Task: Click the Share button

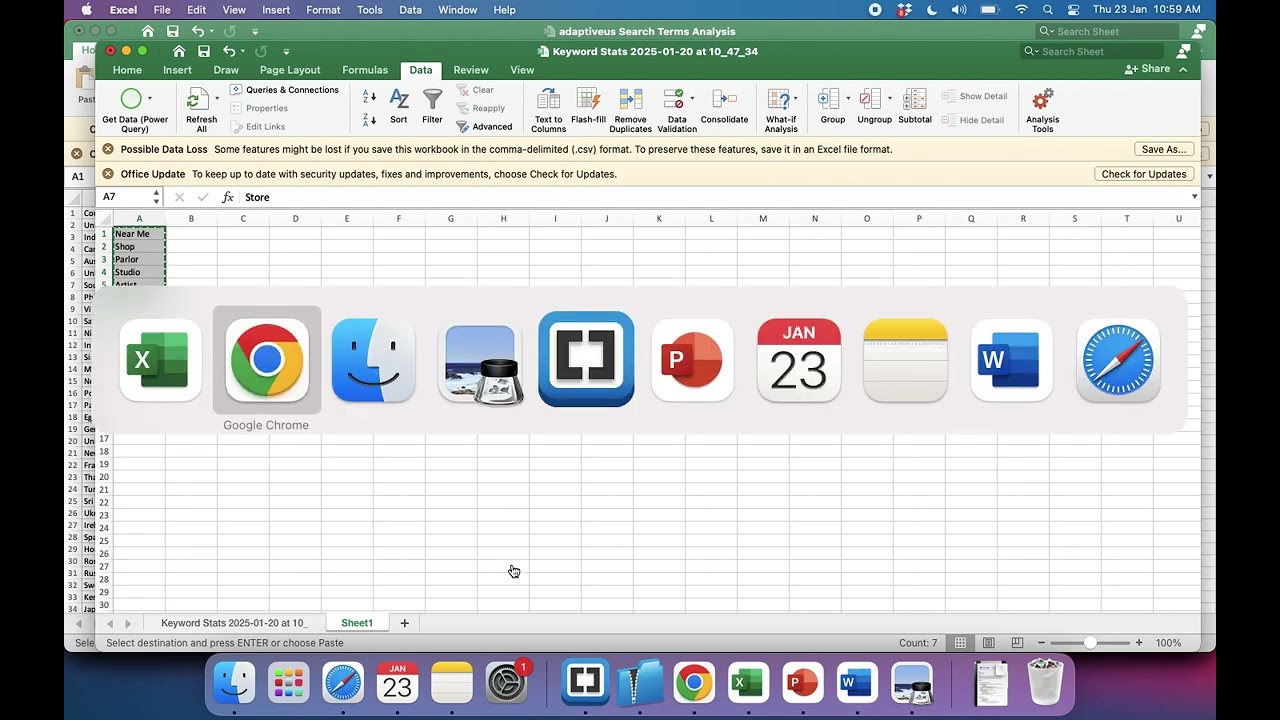Action: click(1147, 69)
